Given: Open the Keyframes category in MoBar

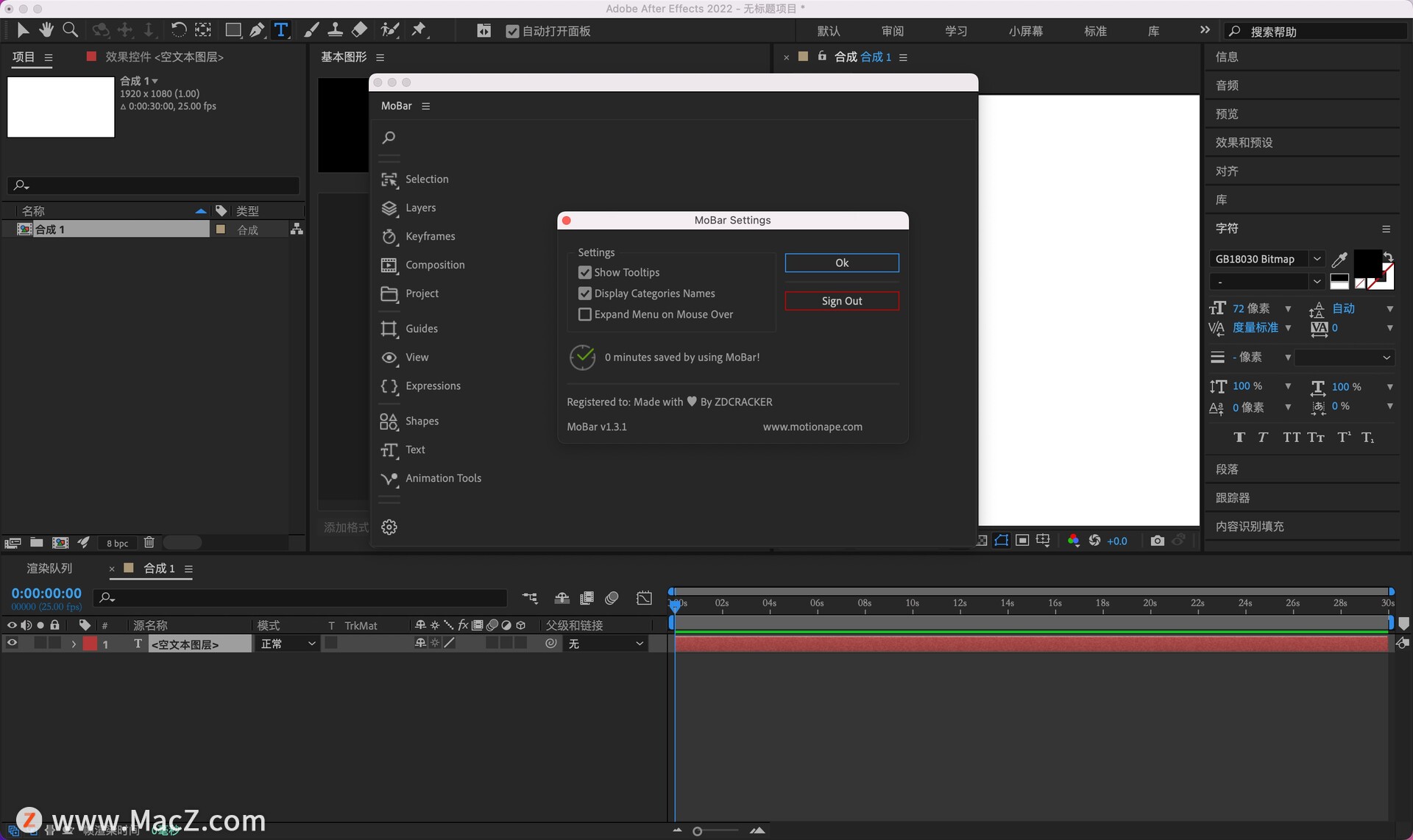Looking at the screenshot, I should (x=430, y=236).
